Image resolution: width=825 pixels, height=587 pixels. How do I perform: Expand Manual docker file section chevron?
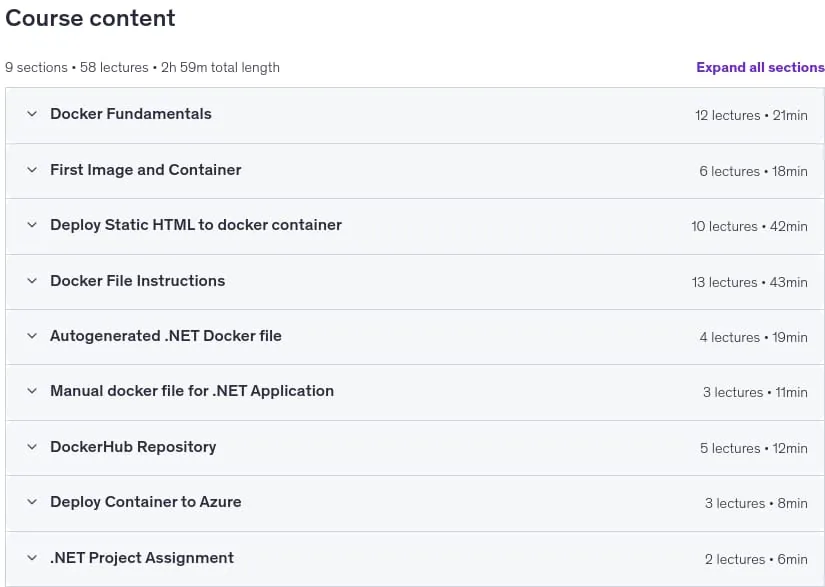(32, 391)
